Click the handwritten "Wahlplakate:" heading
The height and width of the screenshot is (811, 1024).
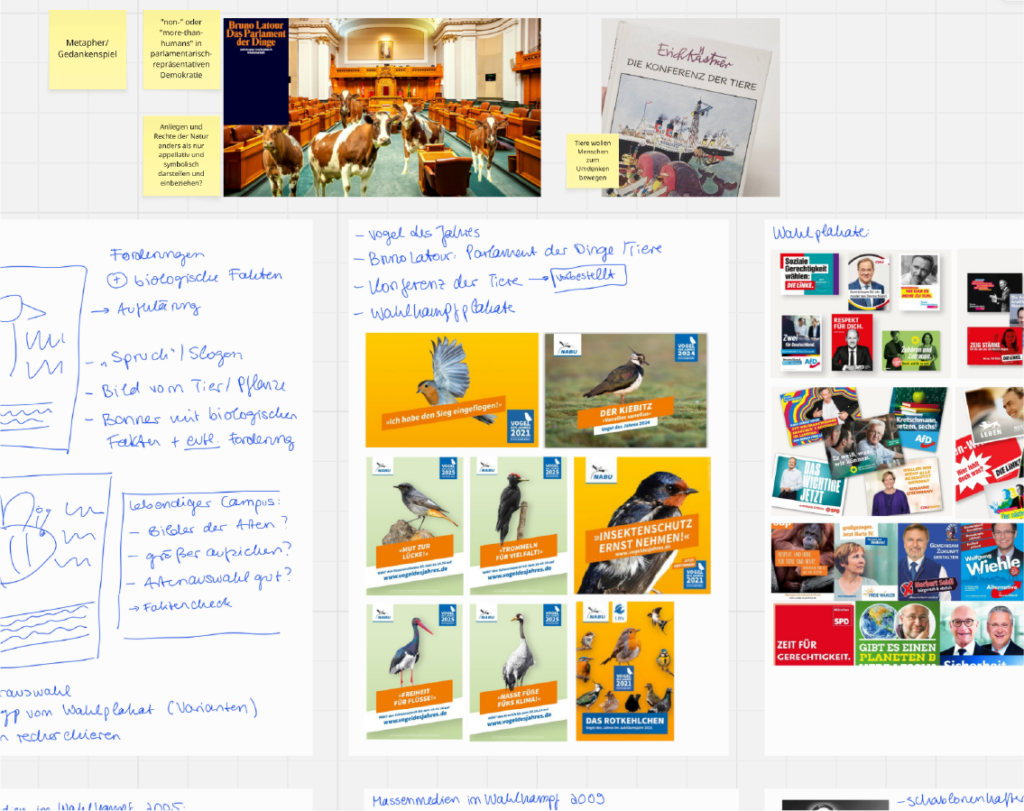820,234
